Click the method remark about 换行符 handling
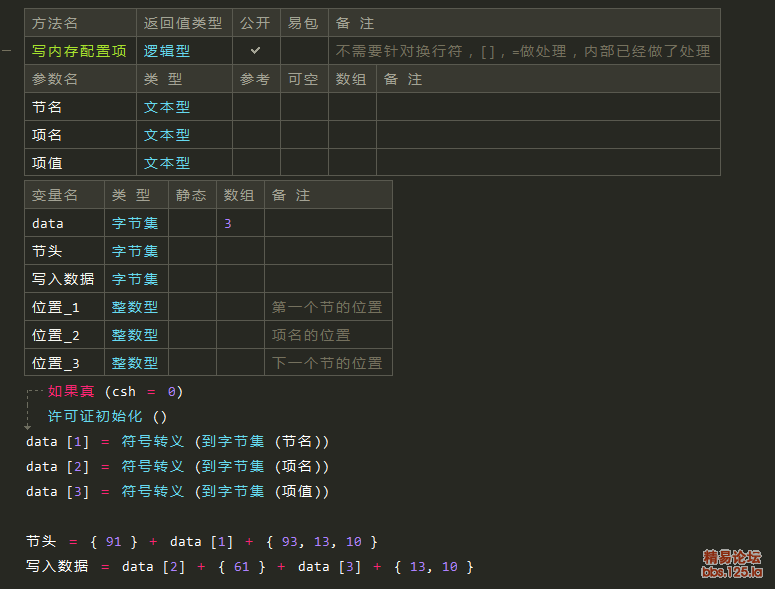Screen dimensions: 775x589 coord(523,51)
